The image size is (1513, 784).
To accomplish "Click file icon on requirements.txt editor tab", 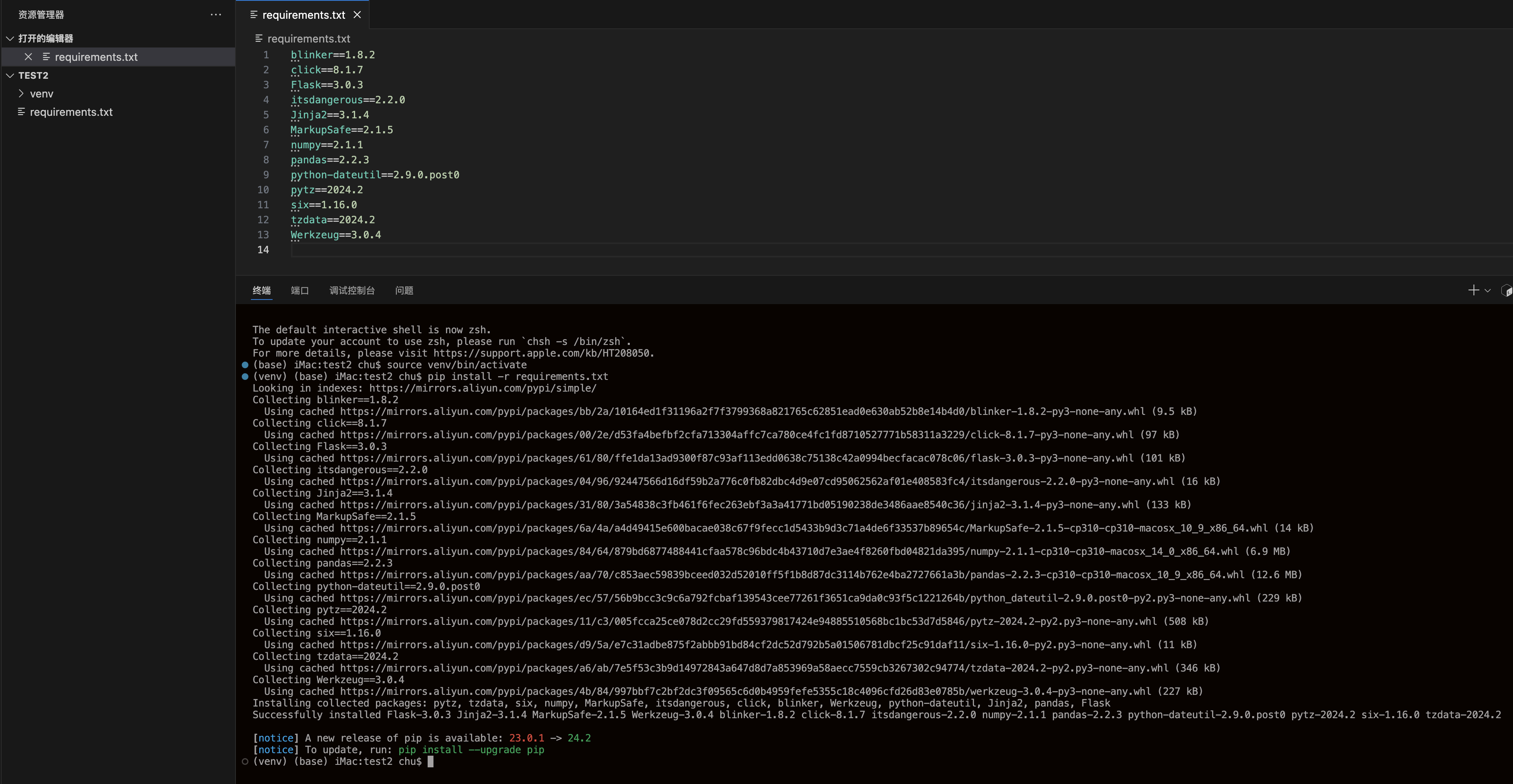I will coord(254,15).
